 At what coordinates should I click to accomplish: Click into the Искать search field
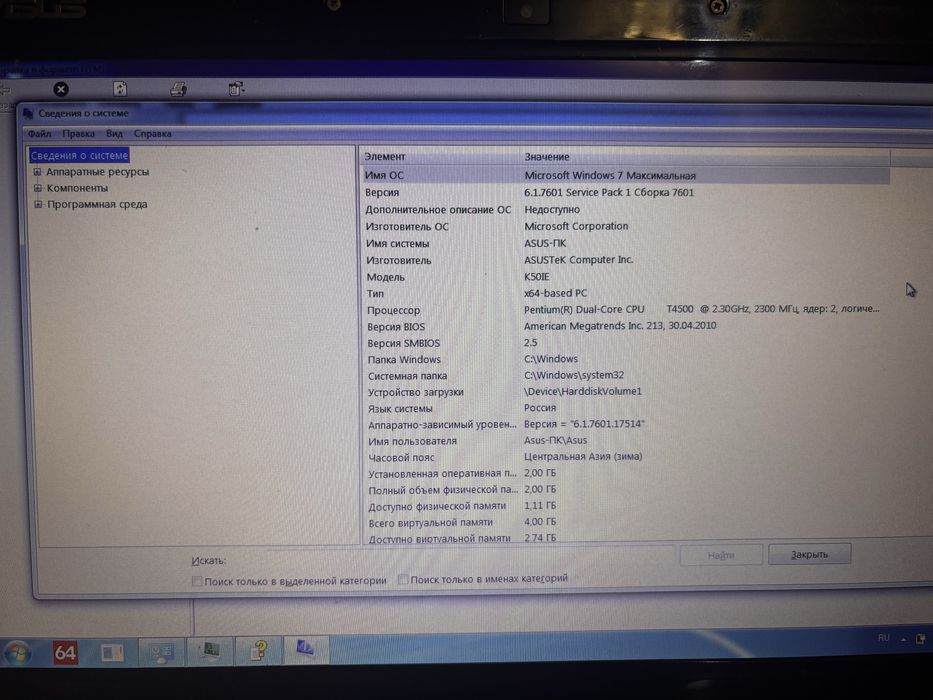[x=452, y=558]
